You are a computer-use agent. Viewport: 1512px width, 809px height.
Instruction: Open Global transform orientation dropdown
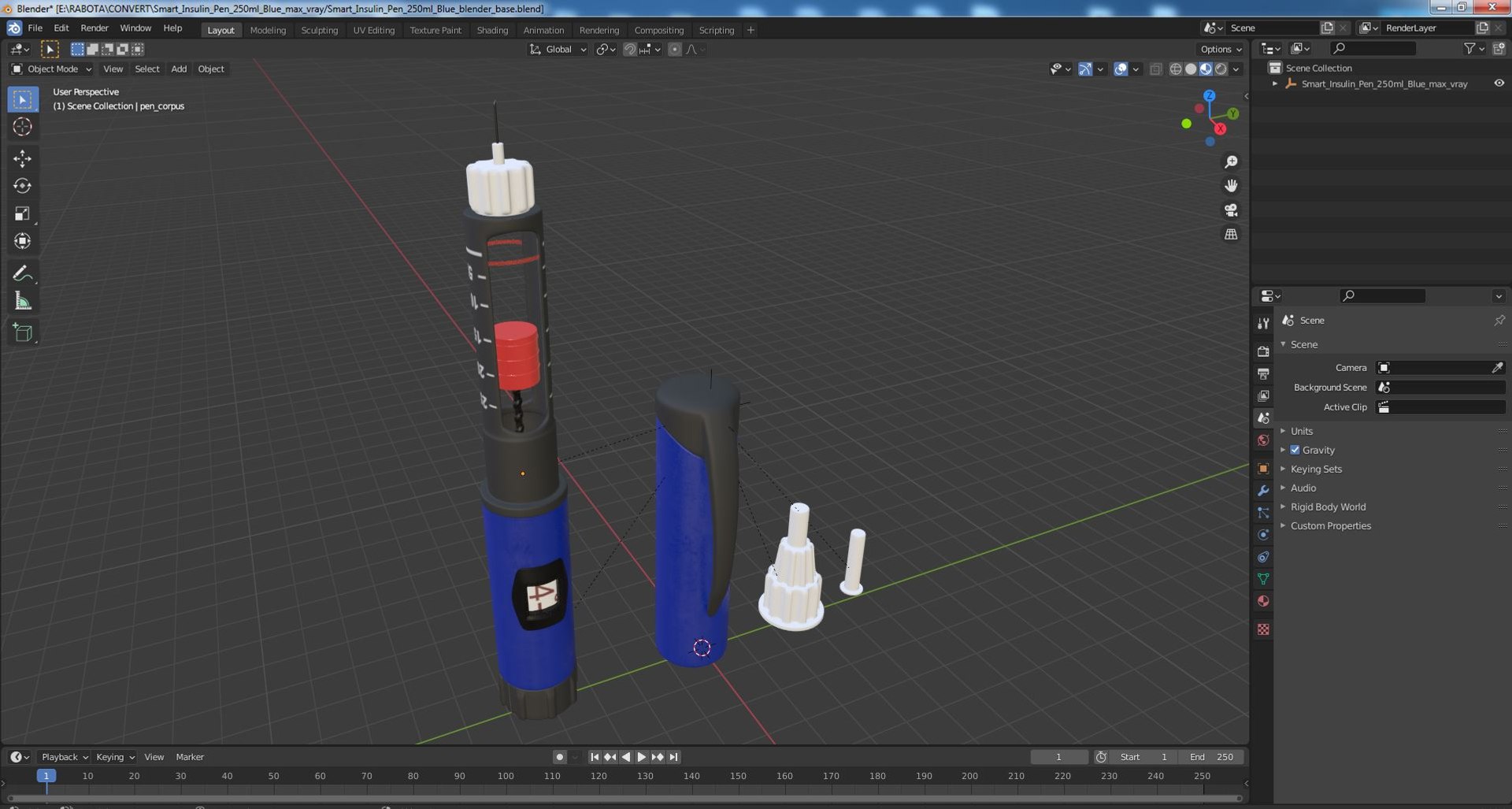558,50
